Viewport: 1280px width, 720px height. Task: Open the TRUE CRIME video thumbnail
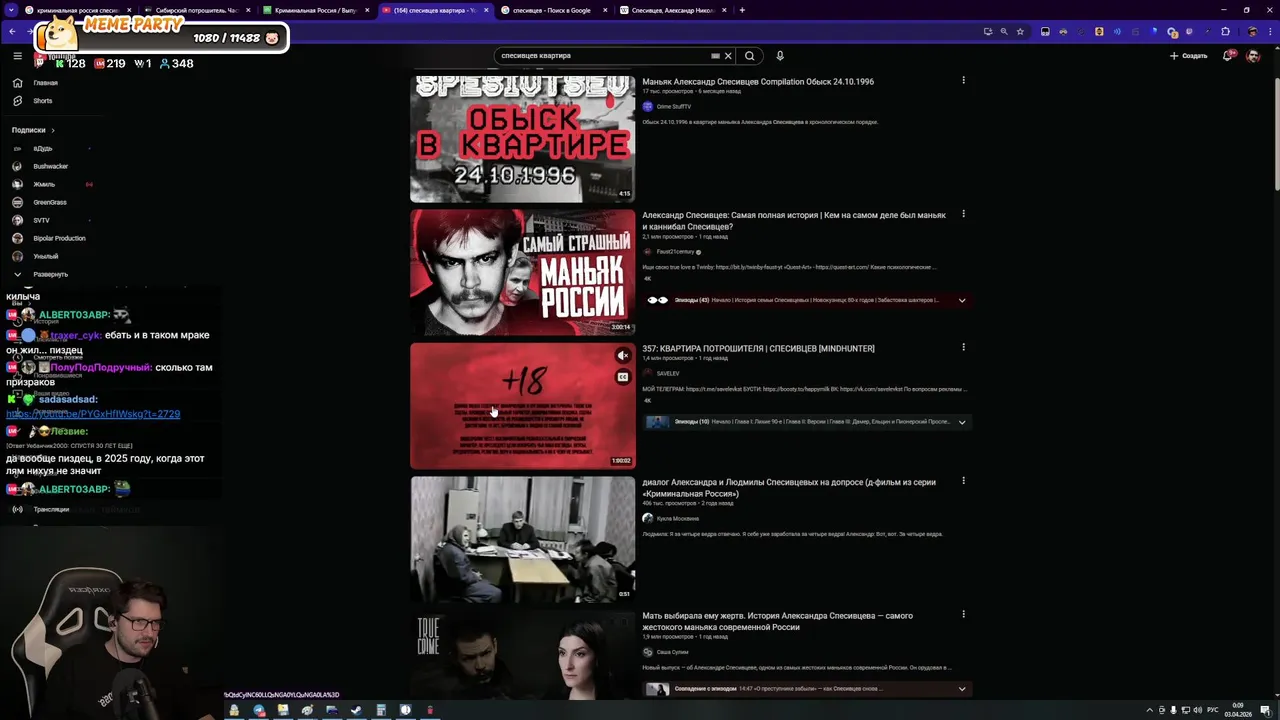click(x=522, y=654)
